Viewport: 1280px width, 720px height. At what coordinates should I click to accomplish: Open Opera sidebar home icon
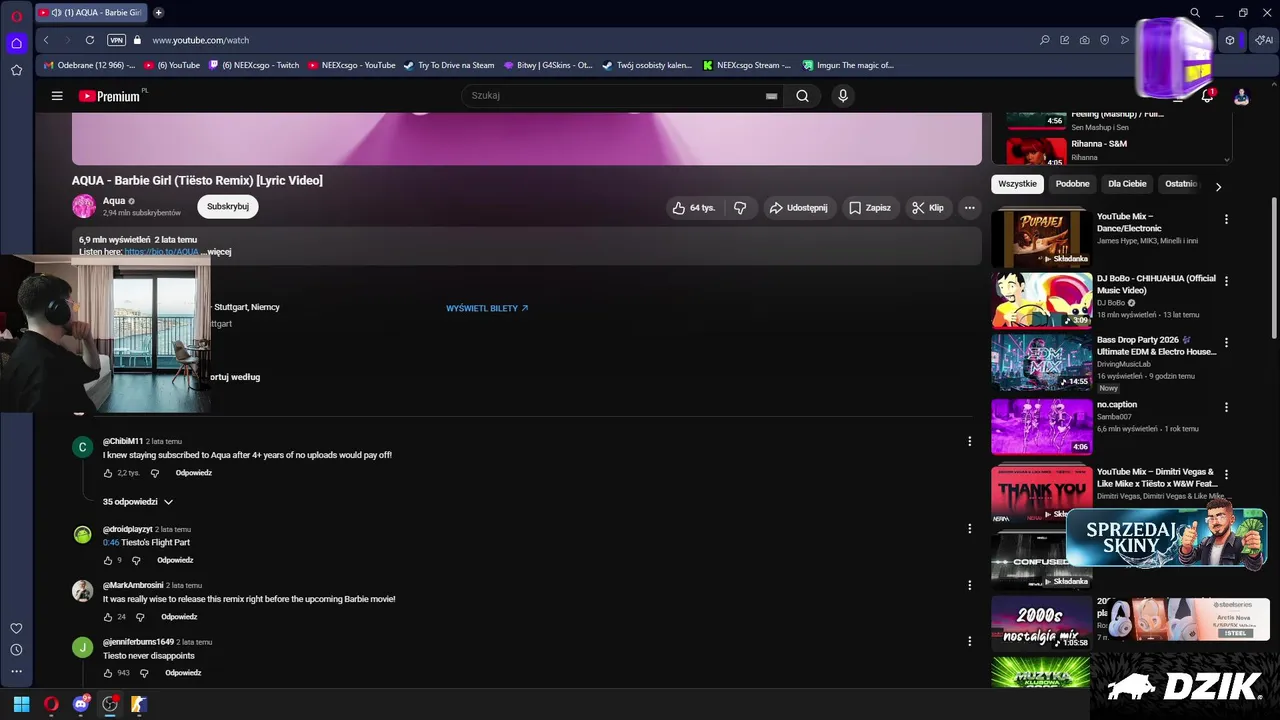pos(16,43)
